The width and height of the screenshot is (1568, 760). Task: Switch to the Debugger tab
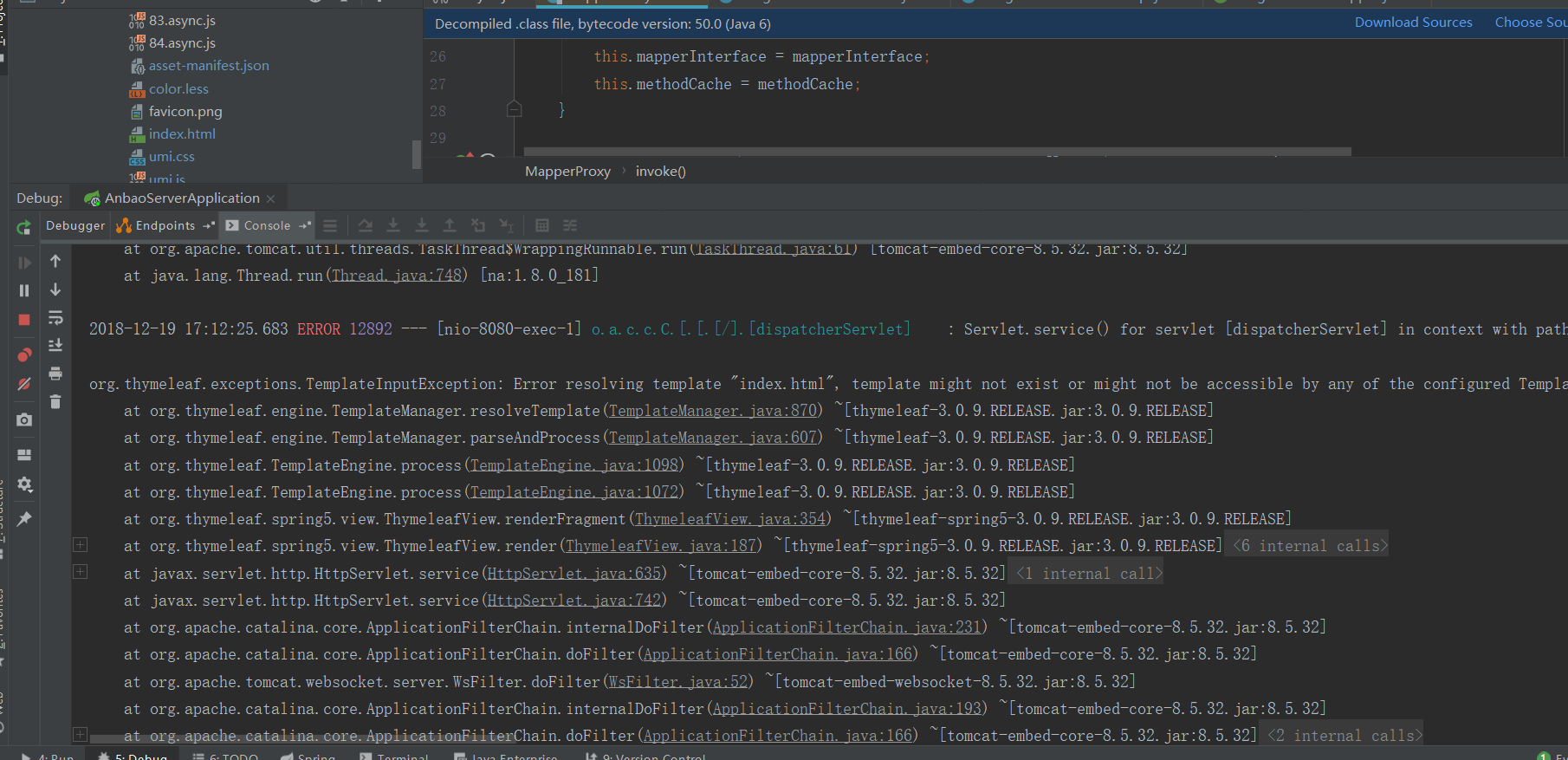(x=75, y=225)
